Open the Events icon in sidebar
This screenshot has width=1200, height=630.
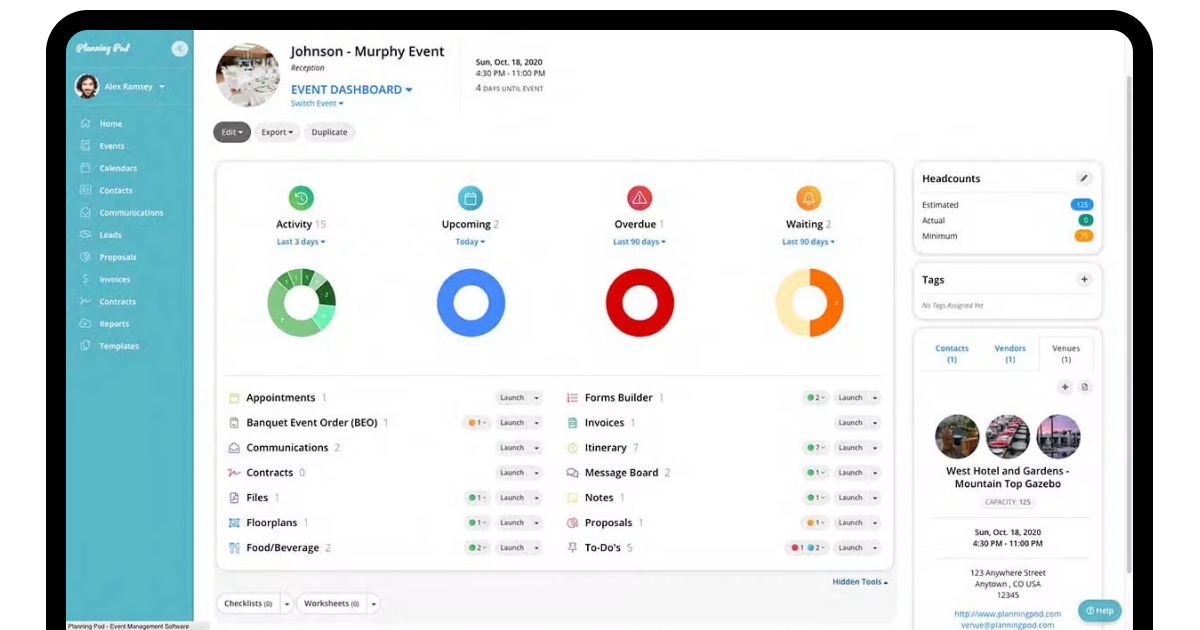[x=86, y=146]
